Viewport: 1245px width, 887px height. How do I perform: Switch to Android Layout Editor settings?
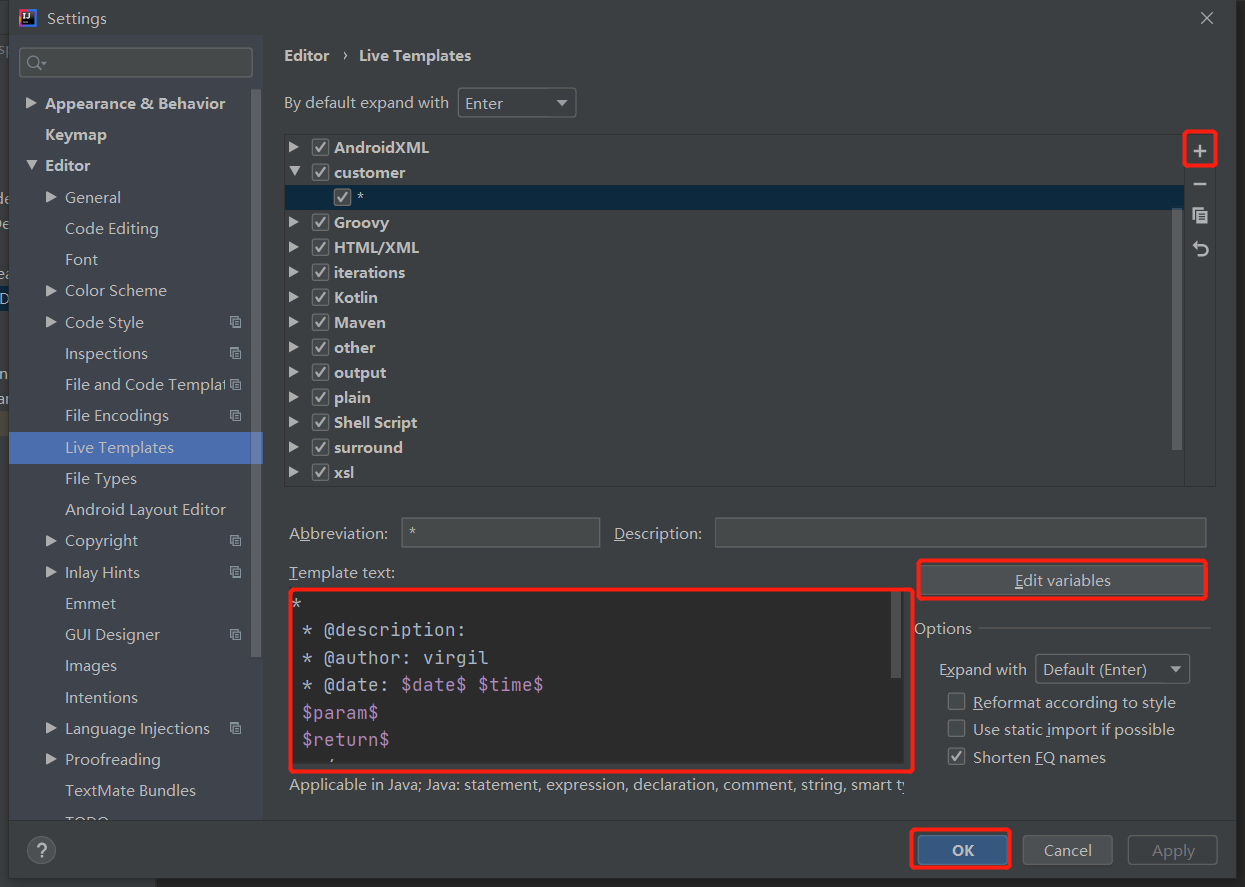(145, 509)
